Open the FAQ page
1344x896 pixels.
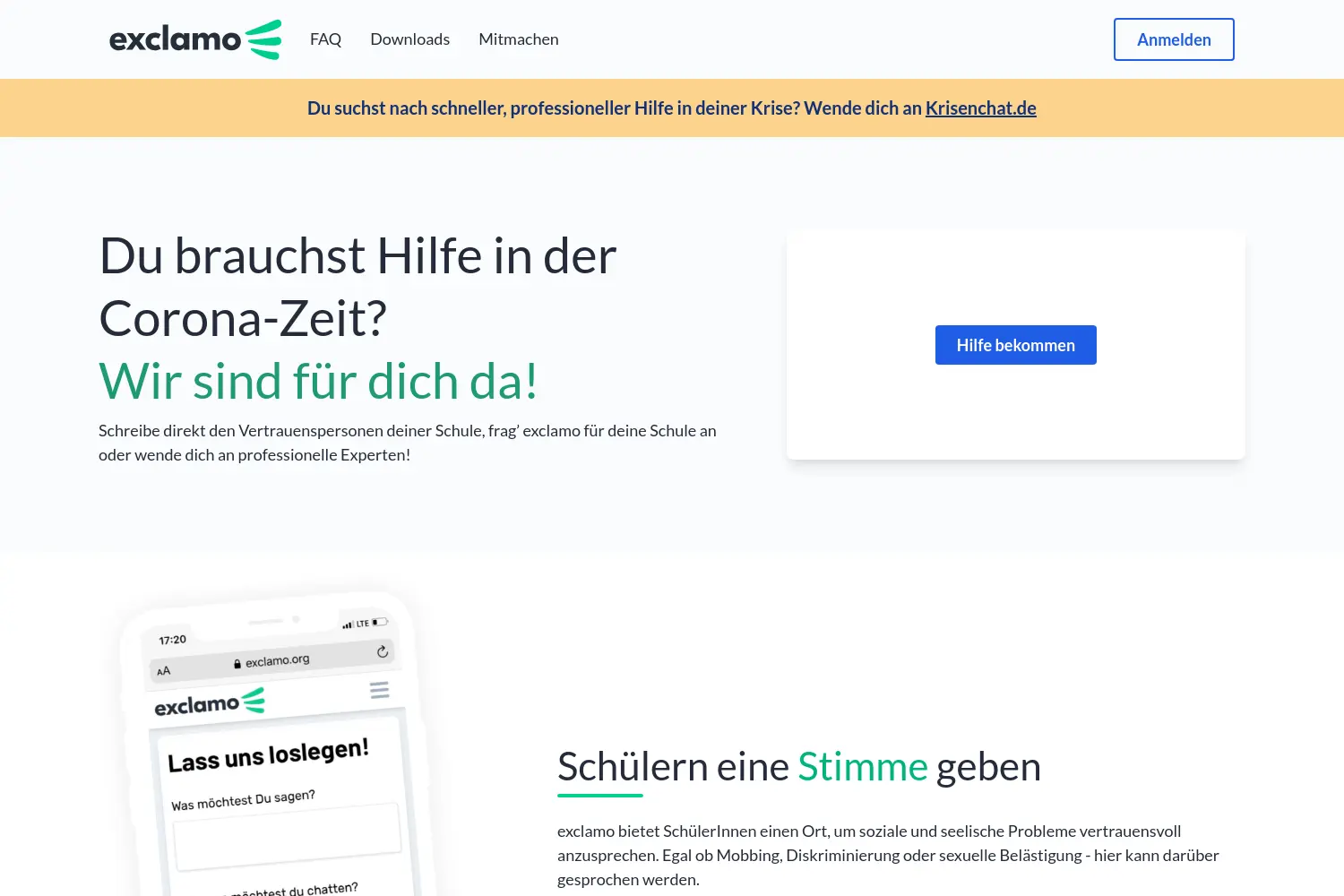coord(325,39)
